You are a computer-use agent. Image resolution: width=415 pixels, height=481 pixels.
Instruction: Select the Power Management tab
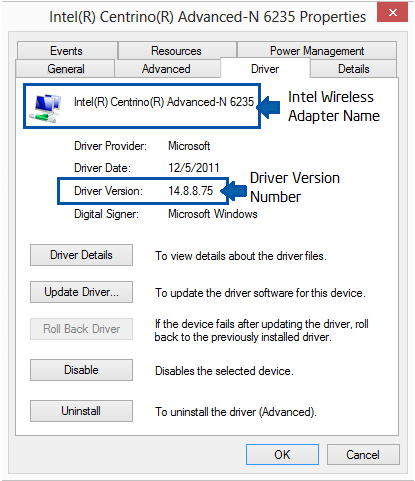(317, 50)
